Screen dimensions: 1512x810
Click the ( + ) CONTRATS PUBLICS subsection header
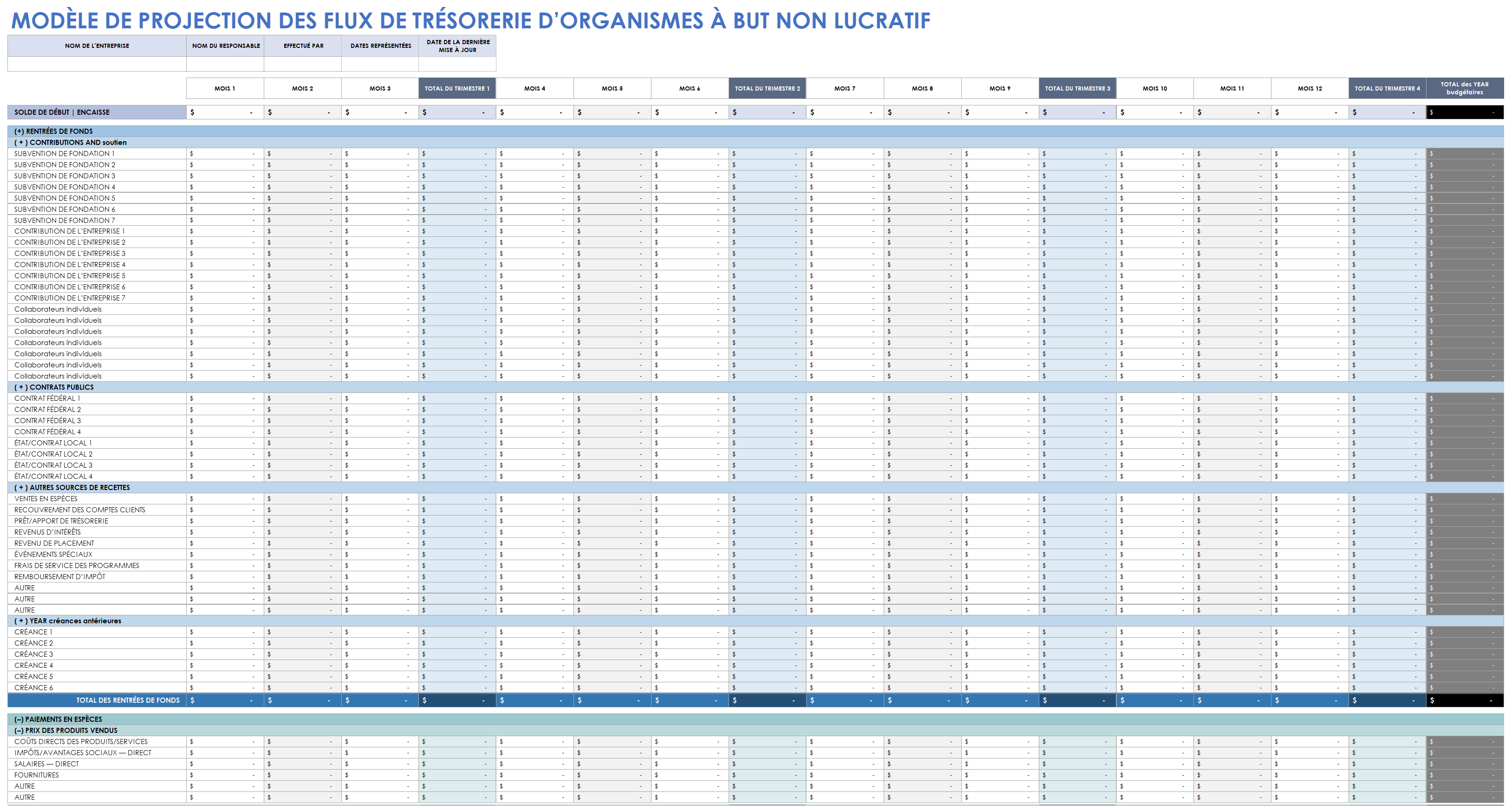[756, 387]
